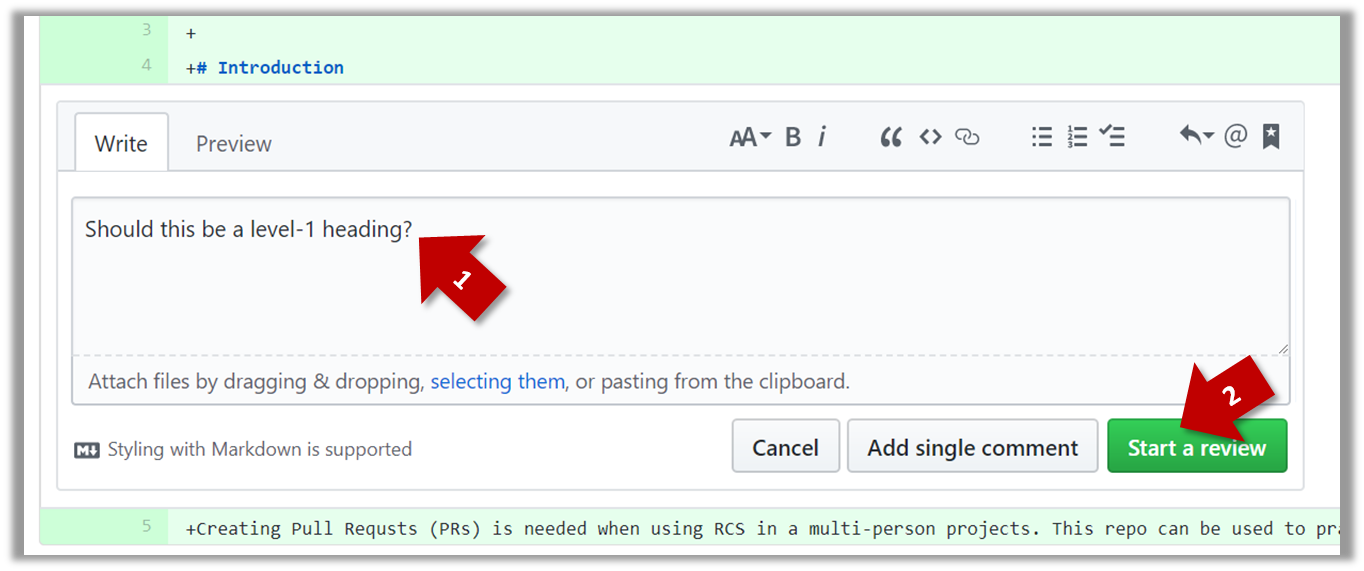Viewport: 1364px width, 571px height.
Task: Switch to the Preview tab
Action: [233, 144]
